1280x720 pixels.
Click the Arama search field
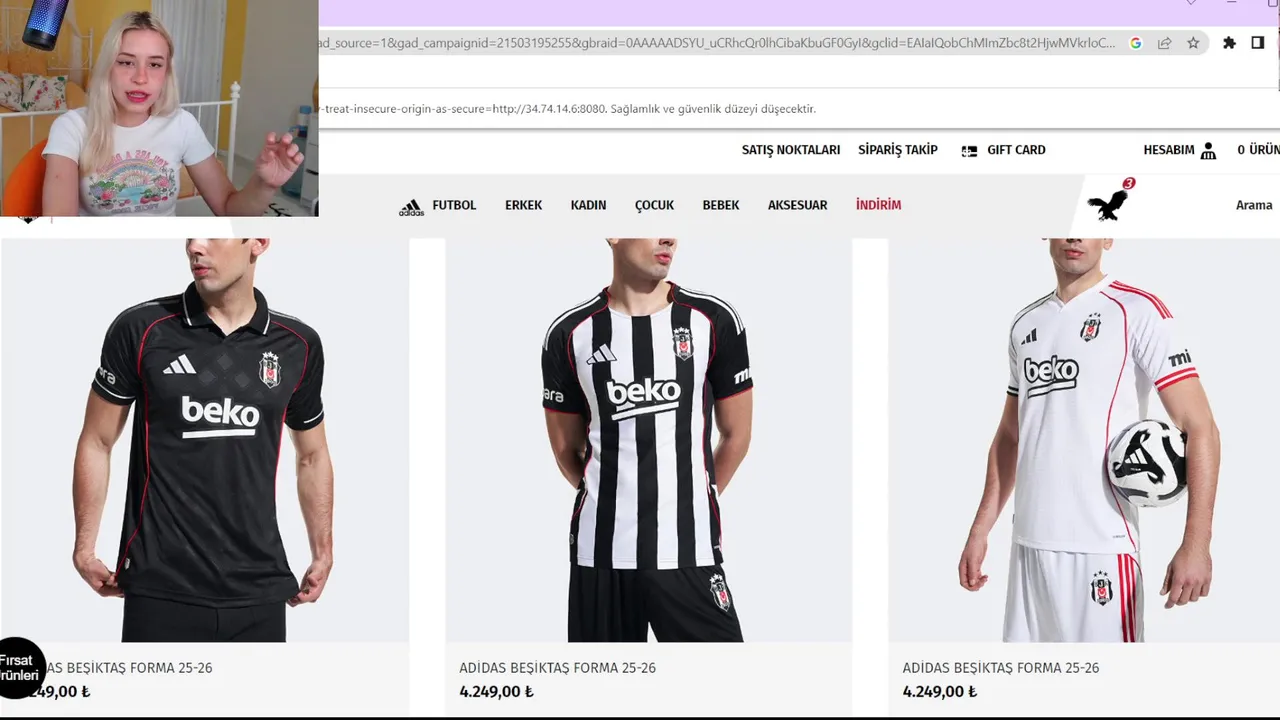pos(1254,205)
